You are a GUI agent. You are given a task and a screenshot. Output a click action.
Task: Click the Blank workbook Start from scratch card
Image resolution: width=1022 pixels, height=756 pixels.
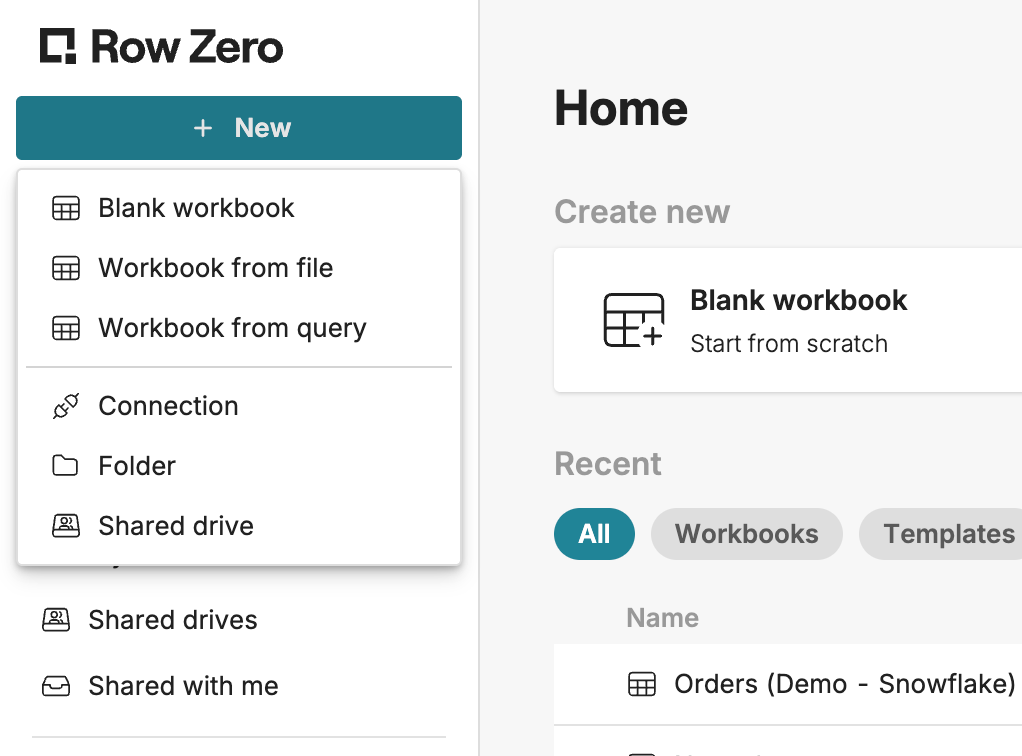click(788, 320)
